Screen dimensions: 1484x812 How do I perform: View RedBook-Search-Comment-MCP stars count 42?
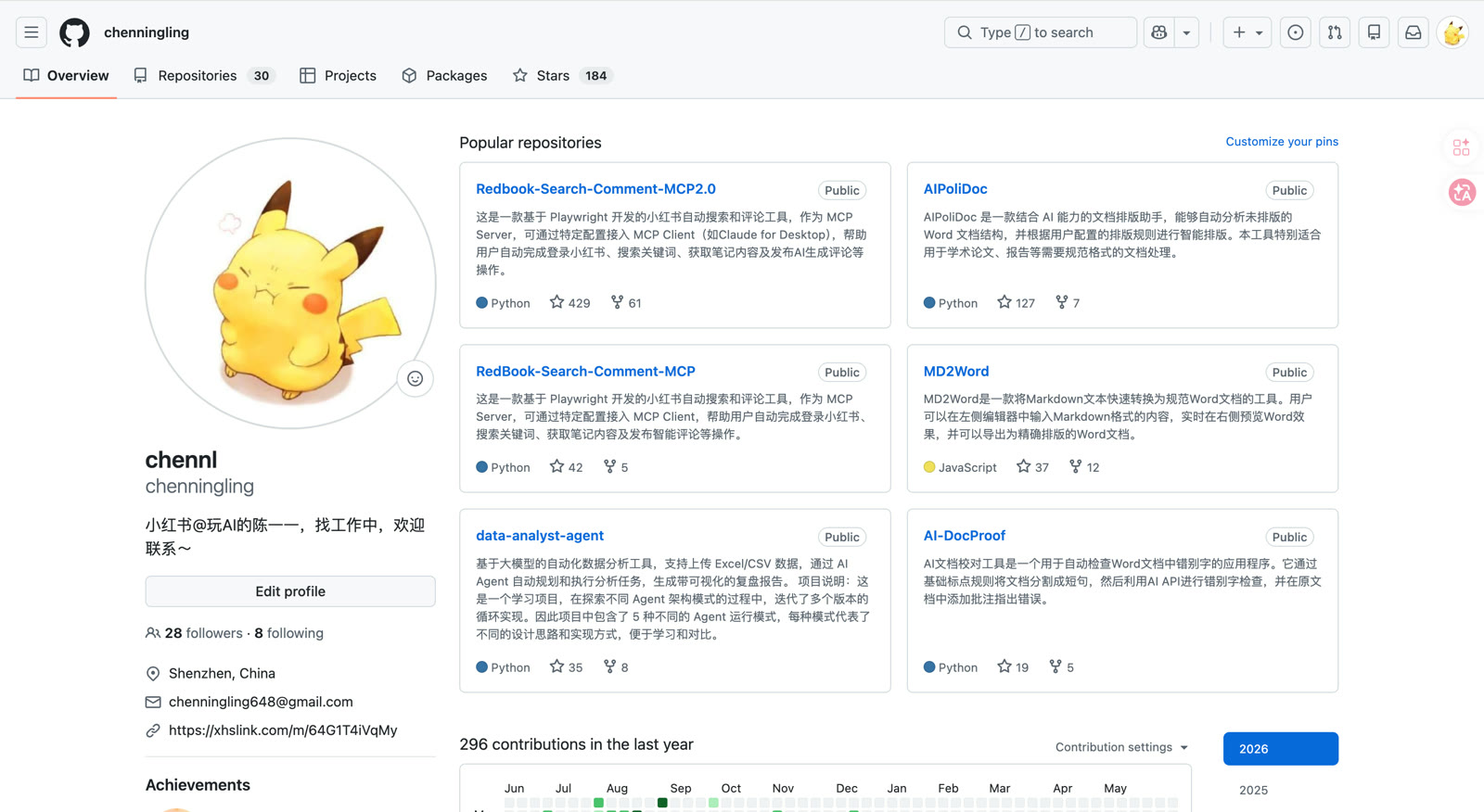point(566,467)
